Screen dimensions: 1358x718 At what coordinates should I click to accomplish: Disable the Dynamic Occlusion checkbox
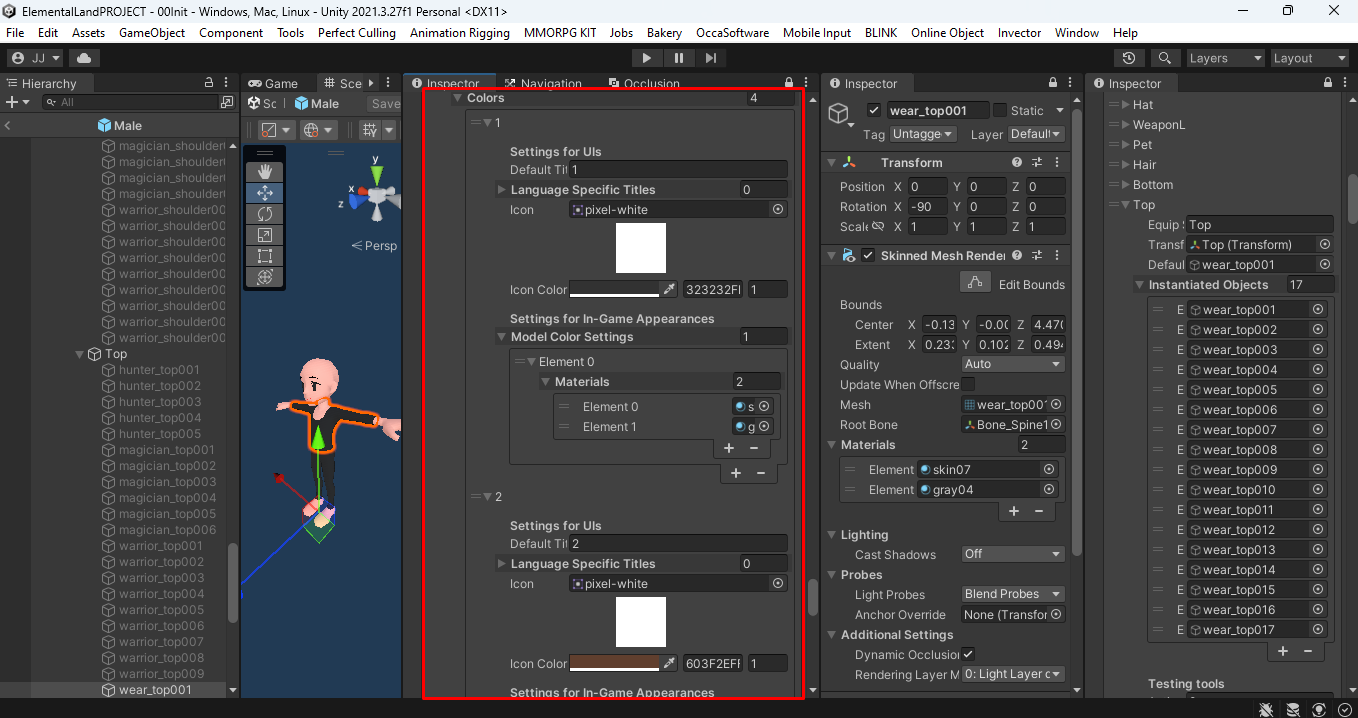(967, 654)
